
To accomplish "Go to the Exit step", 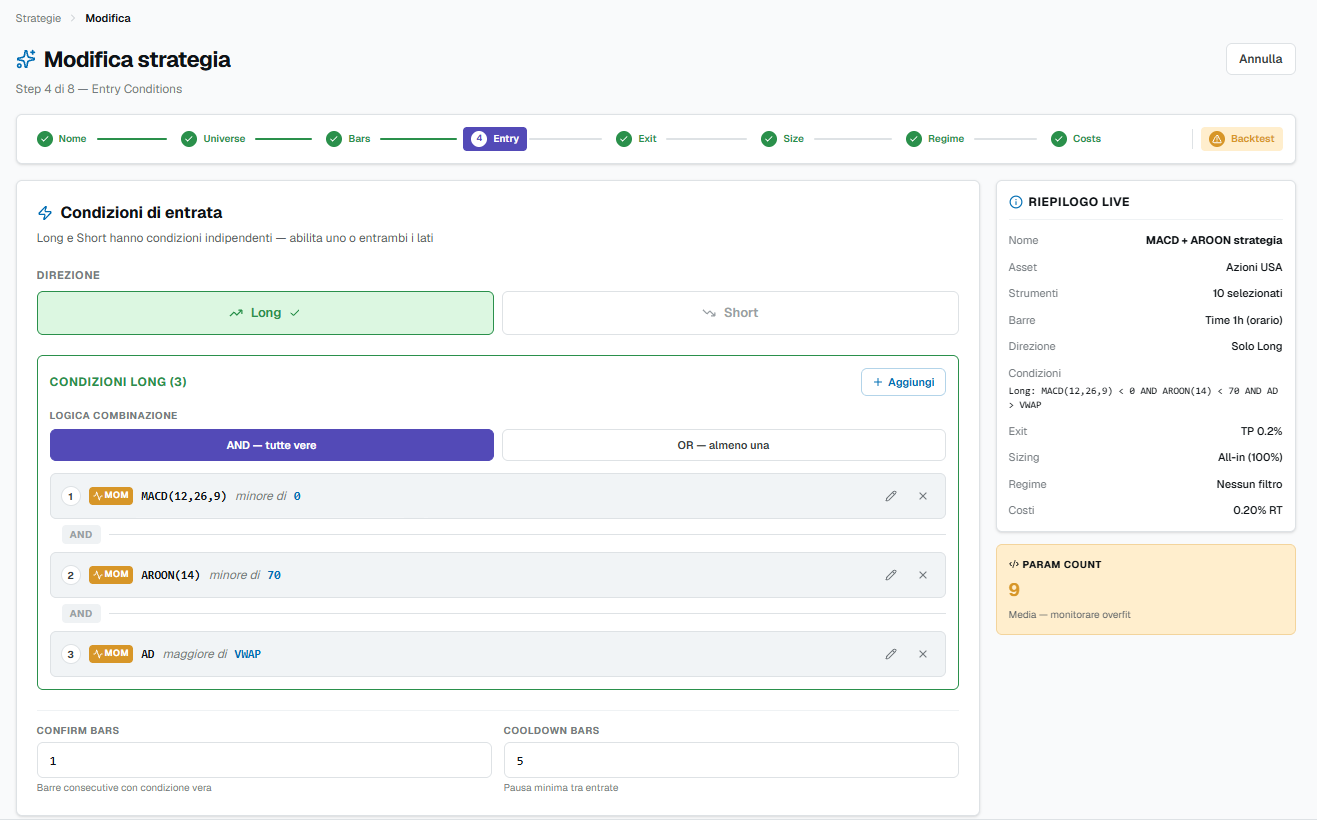I will pos(637,139).
